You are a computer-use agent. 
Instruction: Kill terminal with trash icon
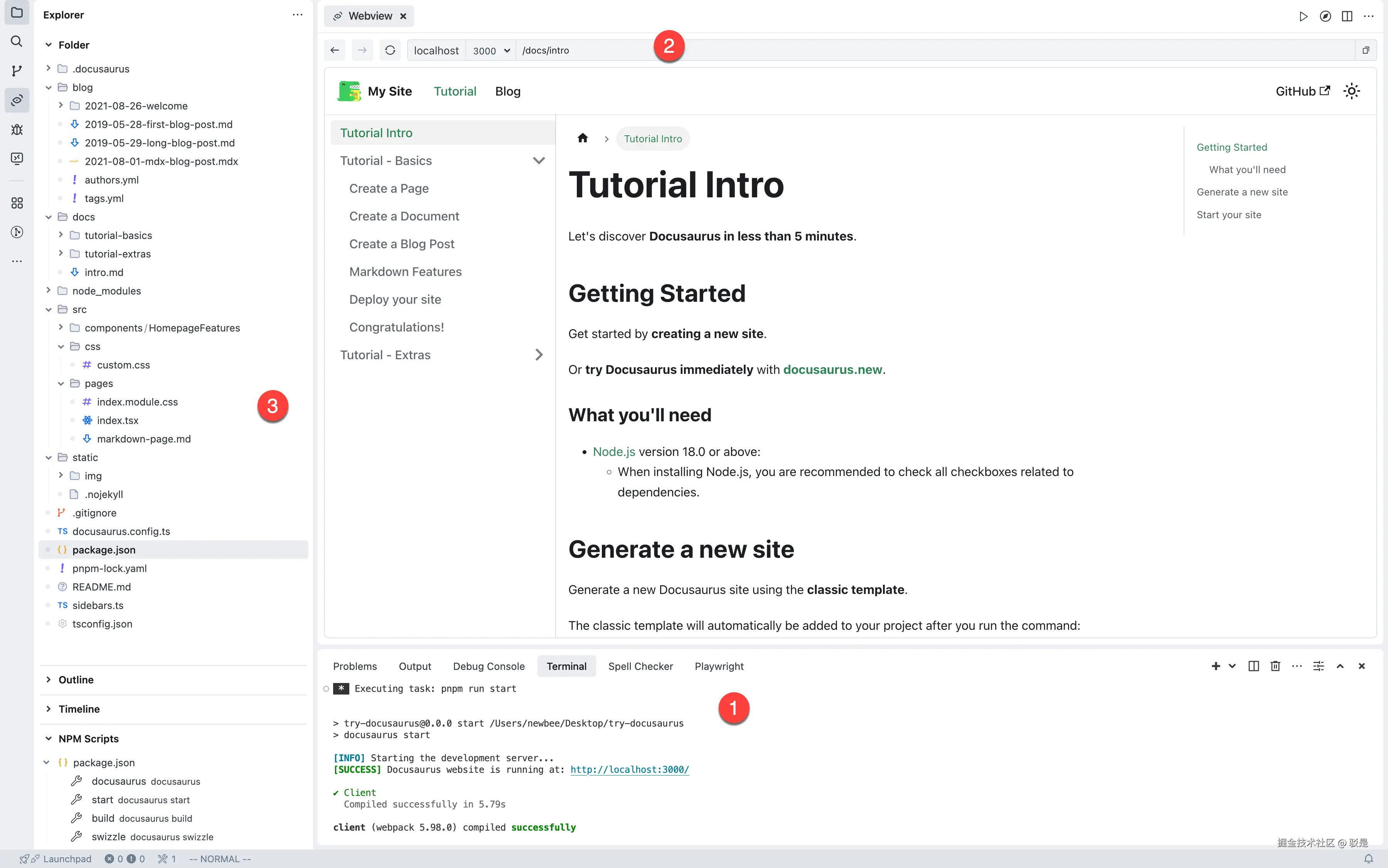(x=1275, y=666)
